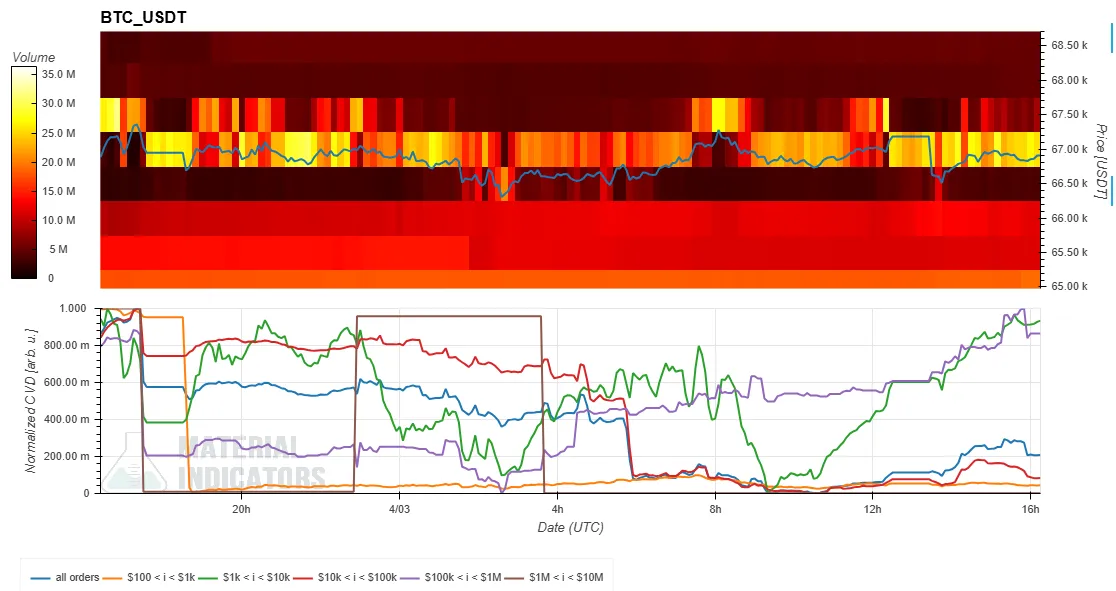Screen dimensions: 1116x591
Task: Click the 4/03 date tick on time axis
Action: pos(398,509)
